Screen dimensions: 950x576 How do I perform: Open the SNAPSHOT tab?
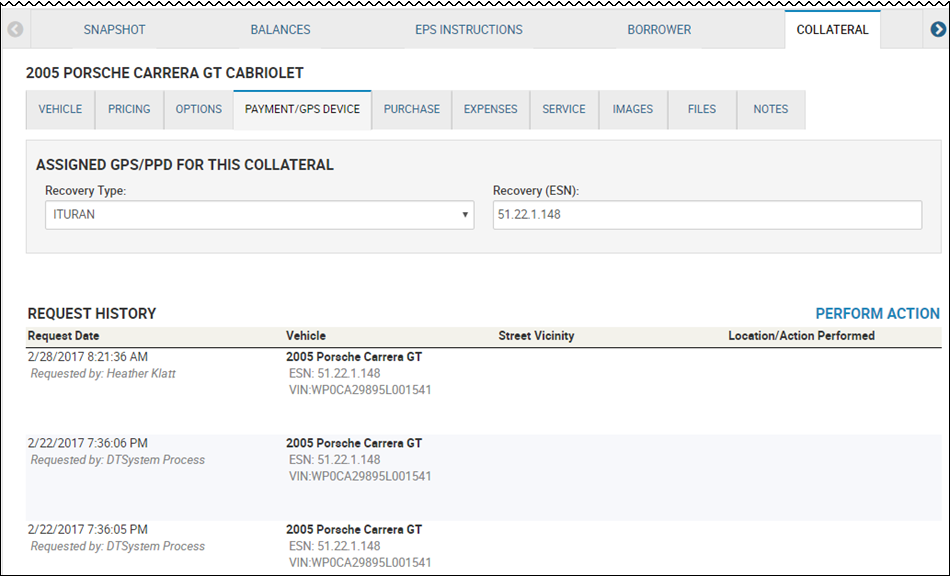point(115,30)
